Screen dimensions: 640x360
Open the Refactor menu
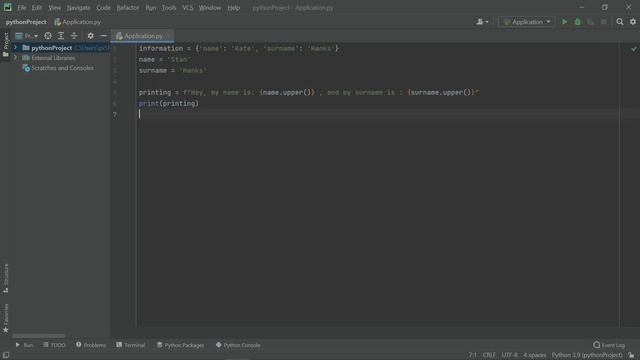[128, 8]
